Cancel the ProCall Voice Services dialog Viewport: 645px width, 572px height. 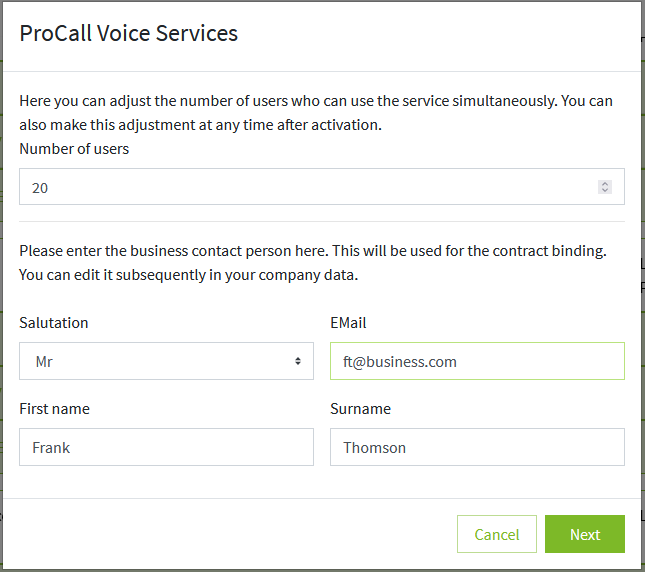pos(497,534)
